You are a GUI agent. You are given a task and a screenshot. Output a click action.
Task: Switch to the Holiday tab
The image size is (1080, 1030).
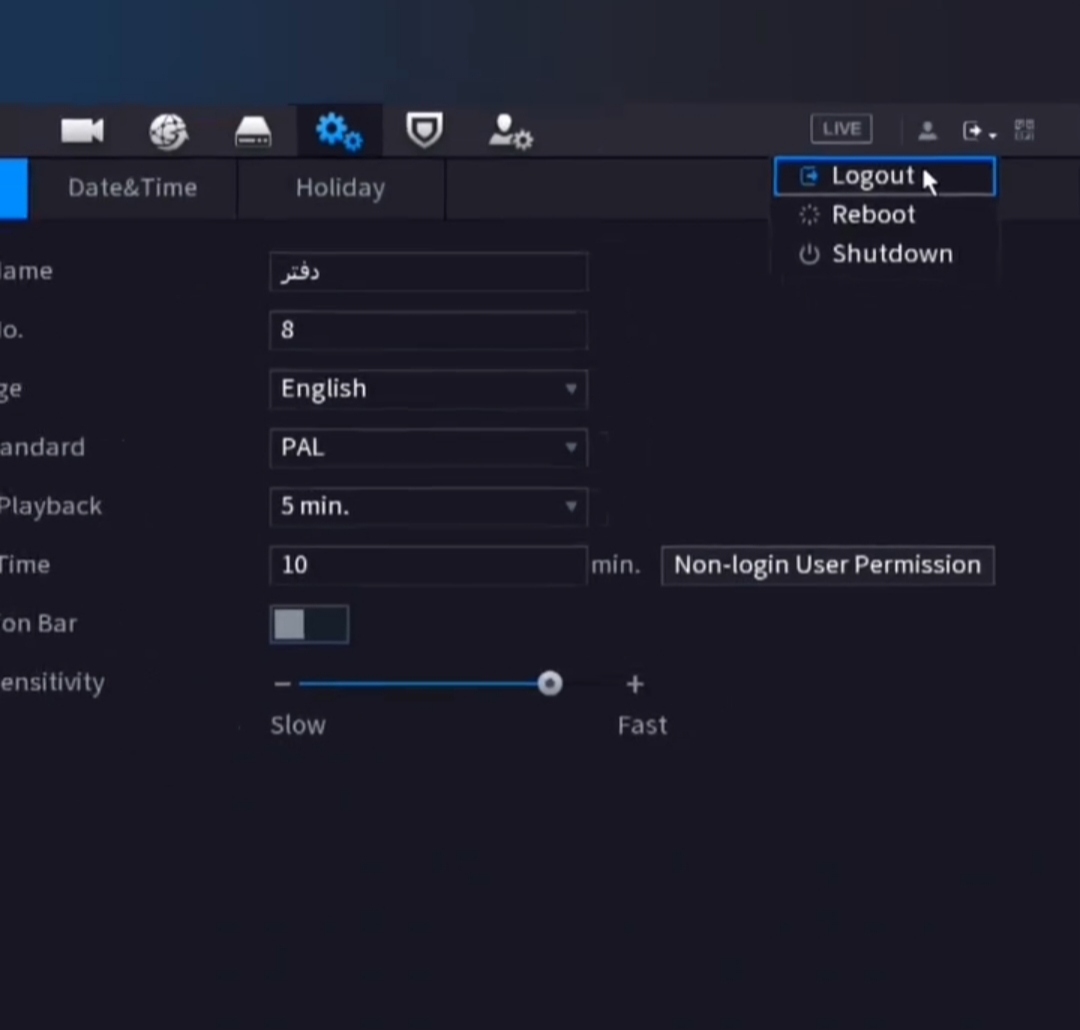tap(340, 188)
